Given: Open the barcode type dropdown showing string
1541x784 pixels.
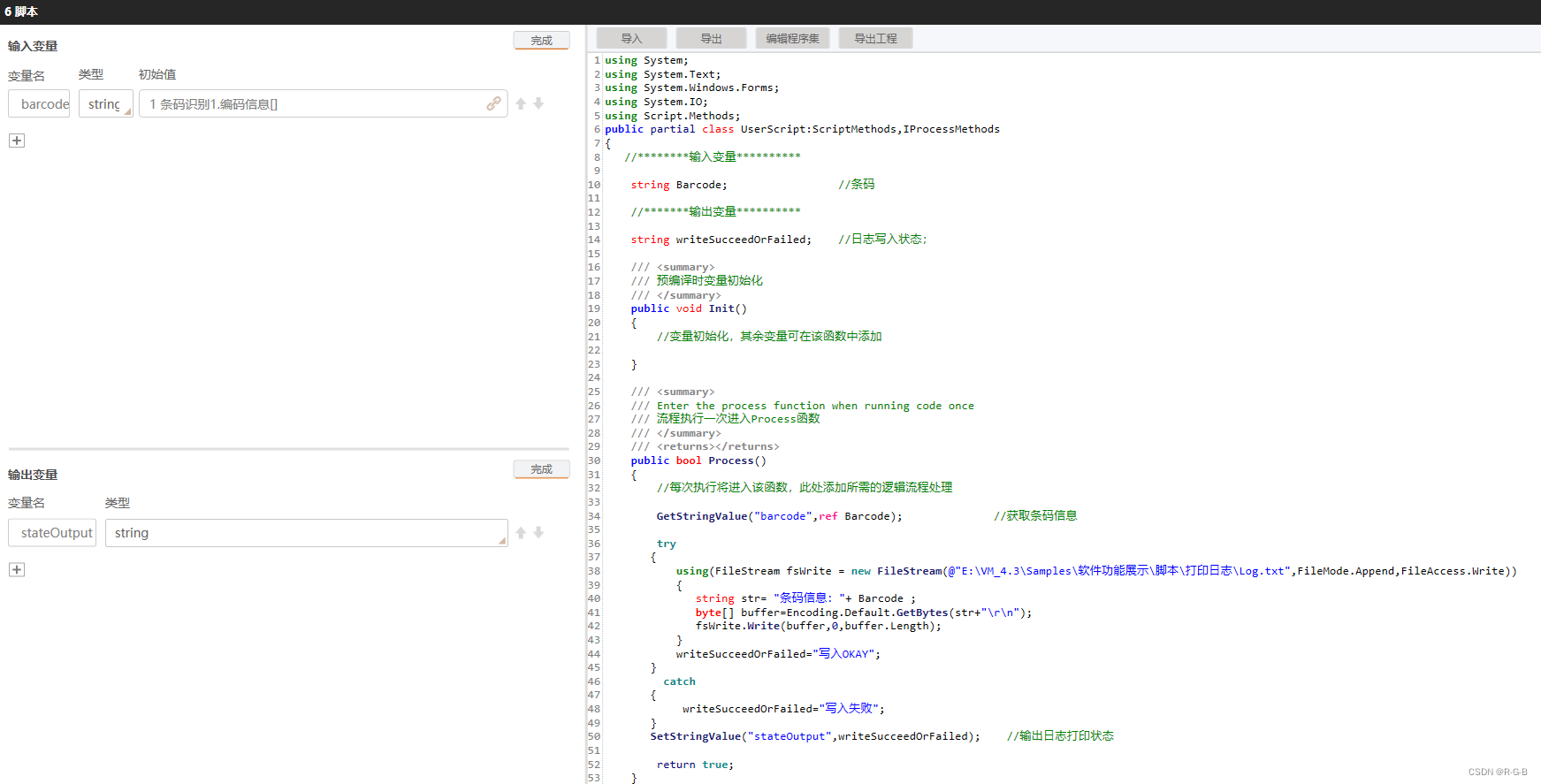Looking at the screenshot, I should coord(106,103).
